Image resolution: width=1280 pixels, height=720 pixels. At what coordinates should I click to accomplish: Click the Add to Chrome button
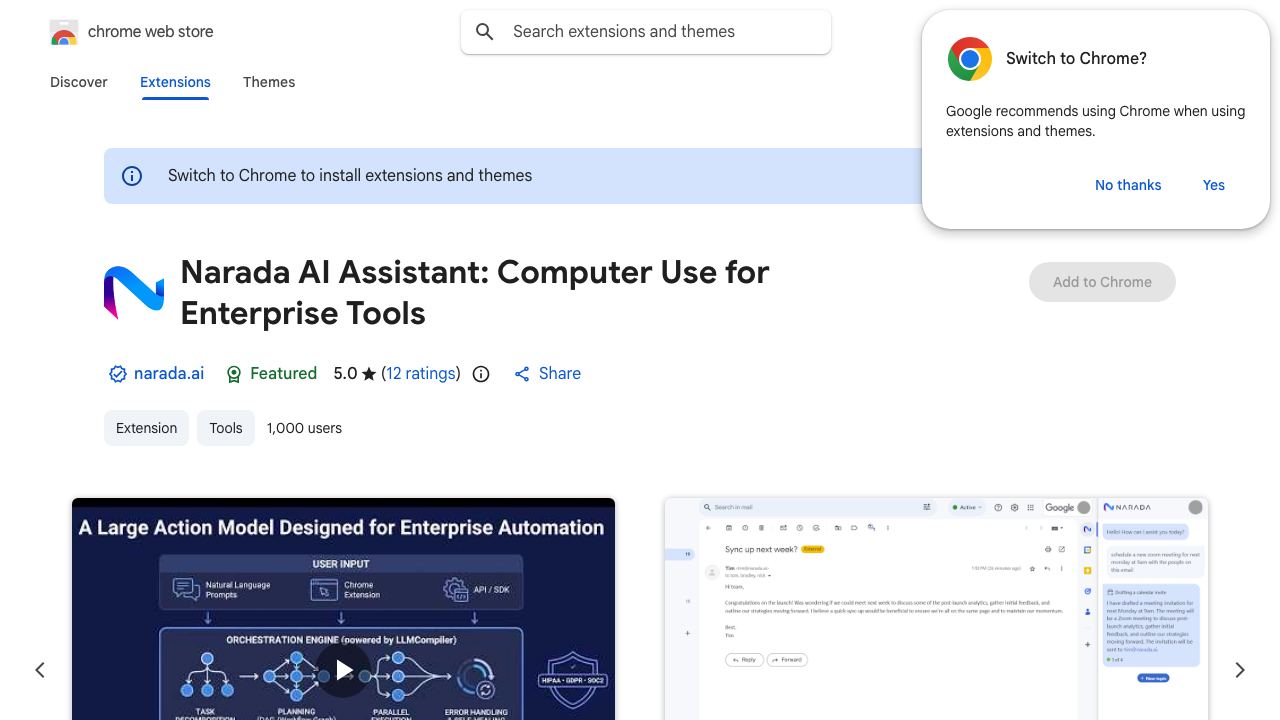click(x=1102, y=282)
